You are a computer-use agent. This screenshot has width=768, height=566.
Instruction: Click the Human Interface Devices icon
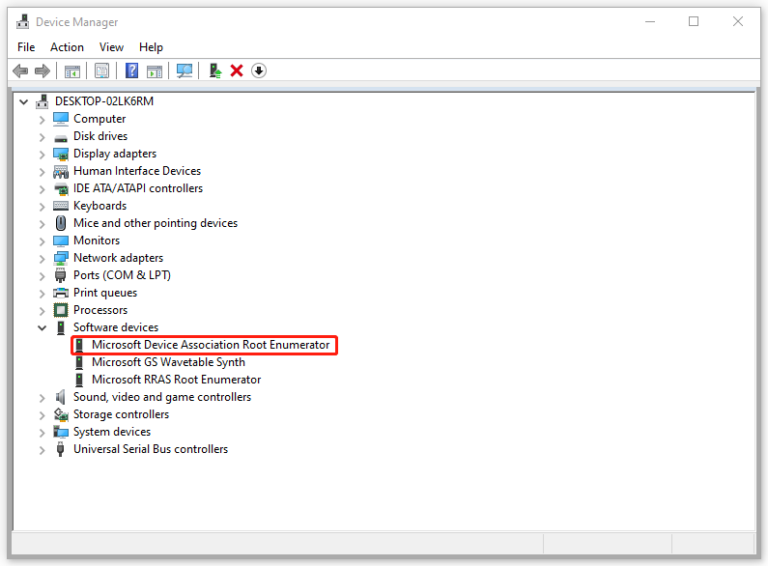pos(61,171)
